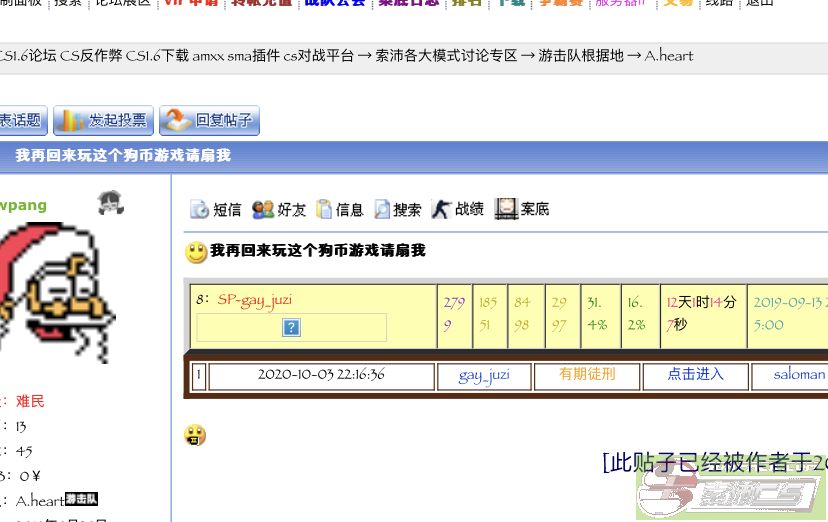Click the yellow smiley icon beside the post title
This screenshot has height=522, width=828.
click(196, 252)
